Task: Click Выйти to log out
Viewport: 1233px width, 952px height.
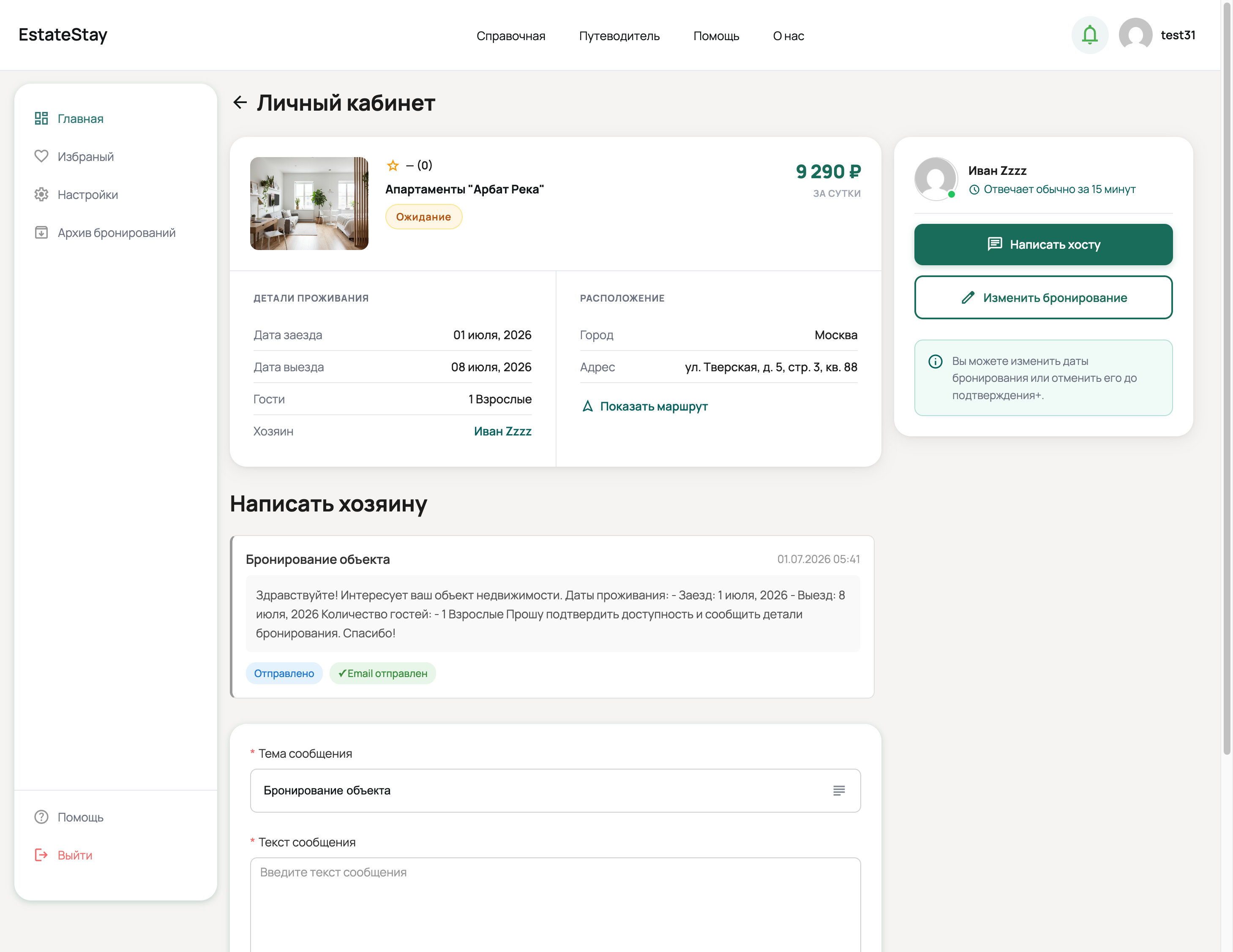Action: click(75, 855)
